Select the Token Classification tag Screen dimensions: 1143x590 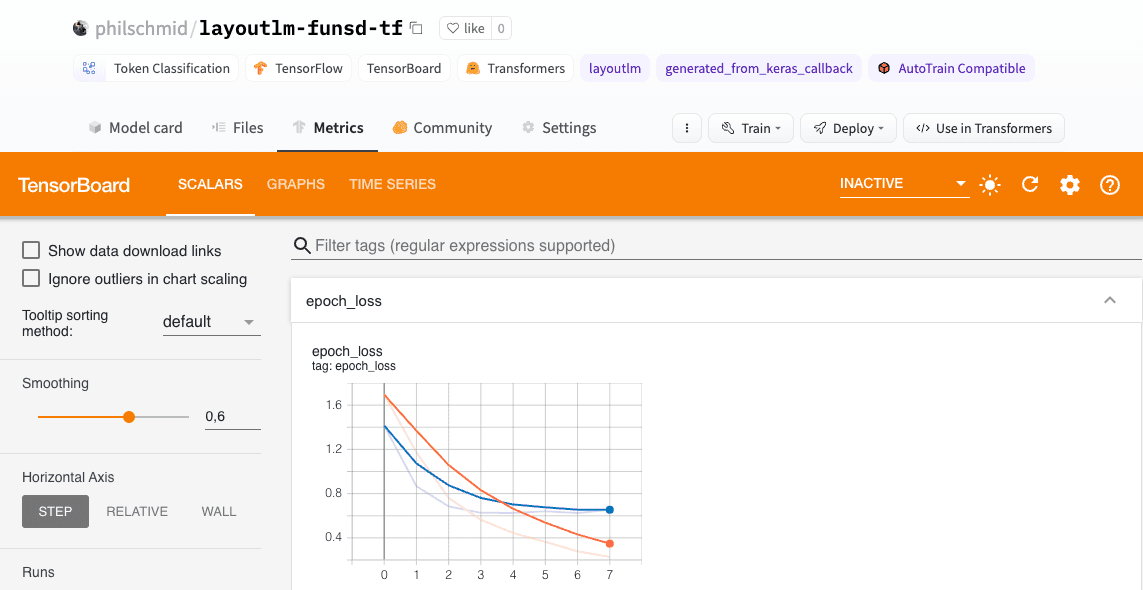(156, 69)
